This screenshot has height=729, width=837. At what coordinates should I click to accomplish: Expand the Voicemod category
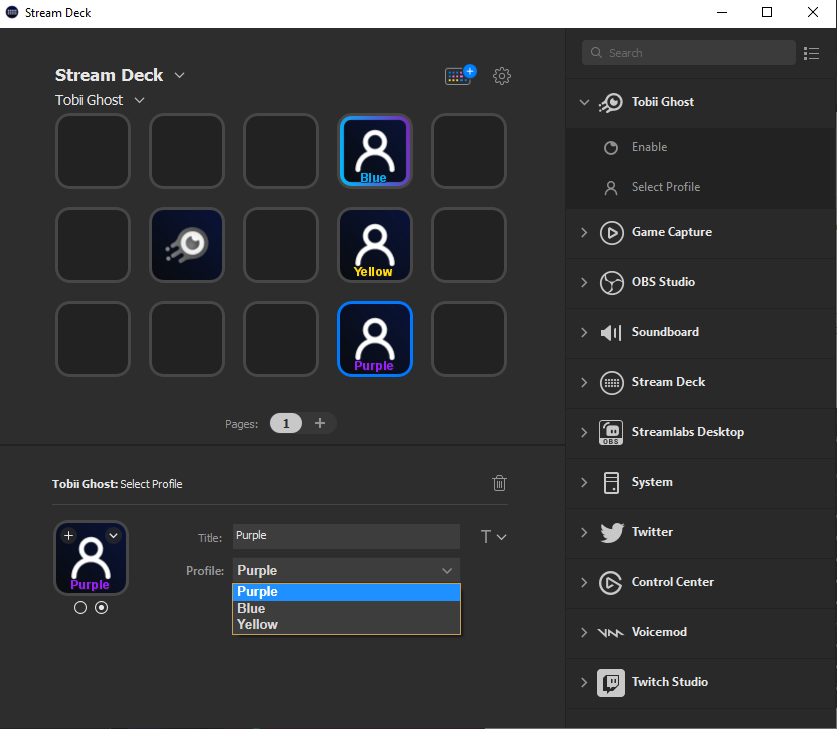pos(584,632)
